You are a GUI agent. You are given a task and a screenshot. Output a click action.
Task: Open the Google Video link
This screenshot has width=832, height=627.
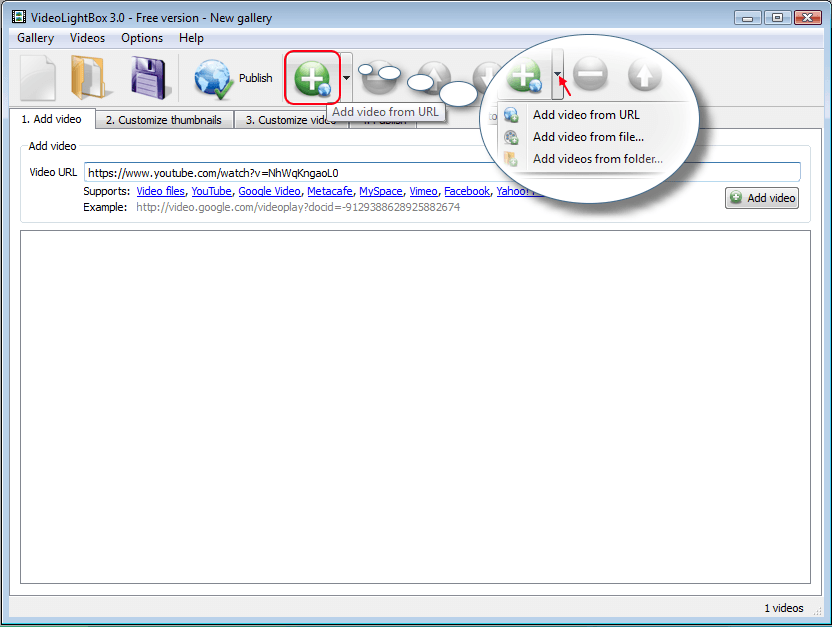point(269,191)
